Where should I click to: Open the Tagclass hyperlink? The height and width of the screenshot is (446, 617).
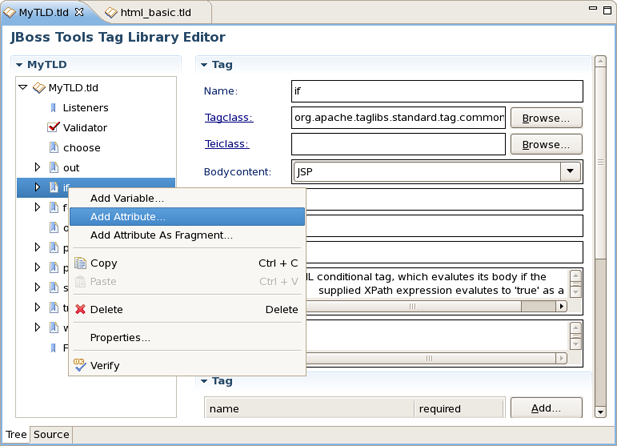point(229,117)
